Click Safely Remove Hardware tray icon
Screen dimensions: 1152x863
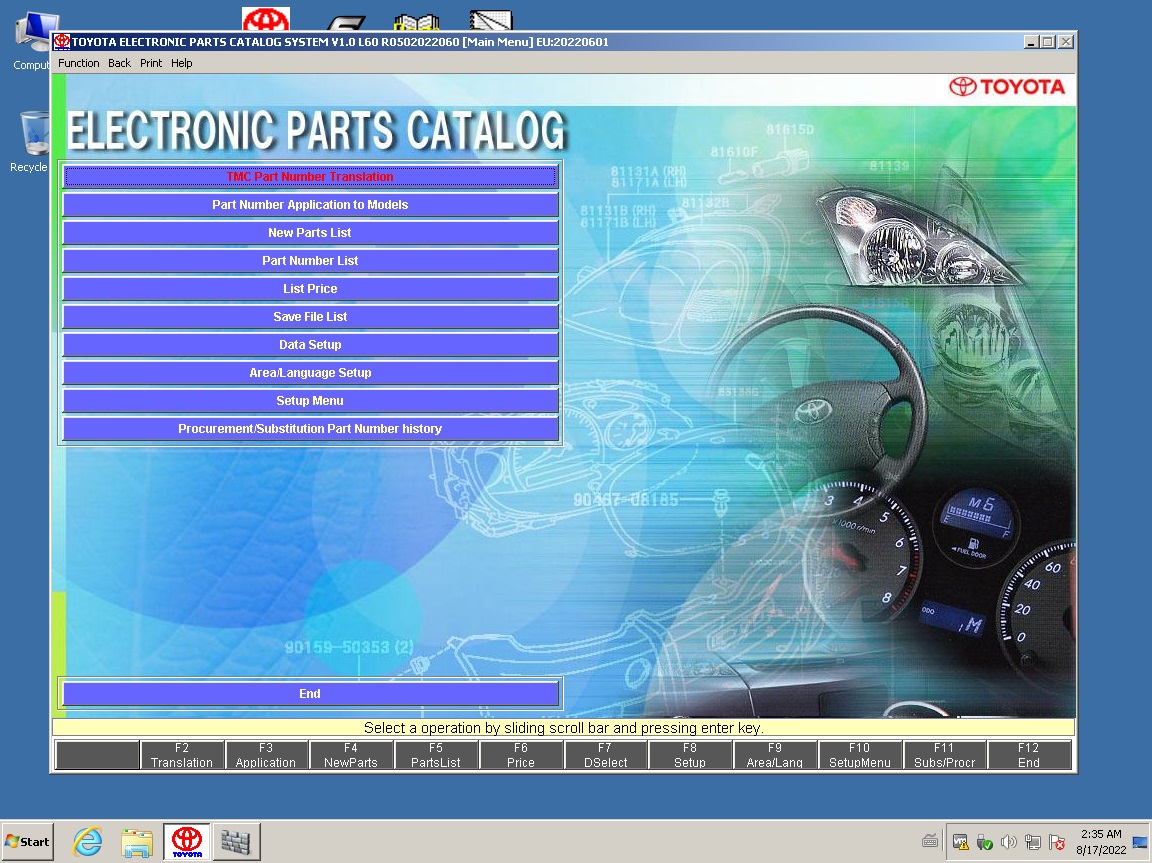click(x=984, y=842)
